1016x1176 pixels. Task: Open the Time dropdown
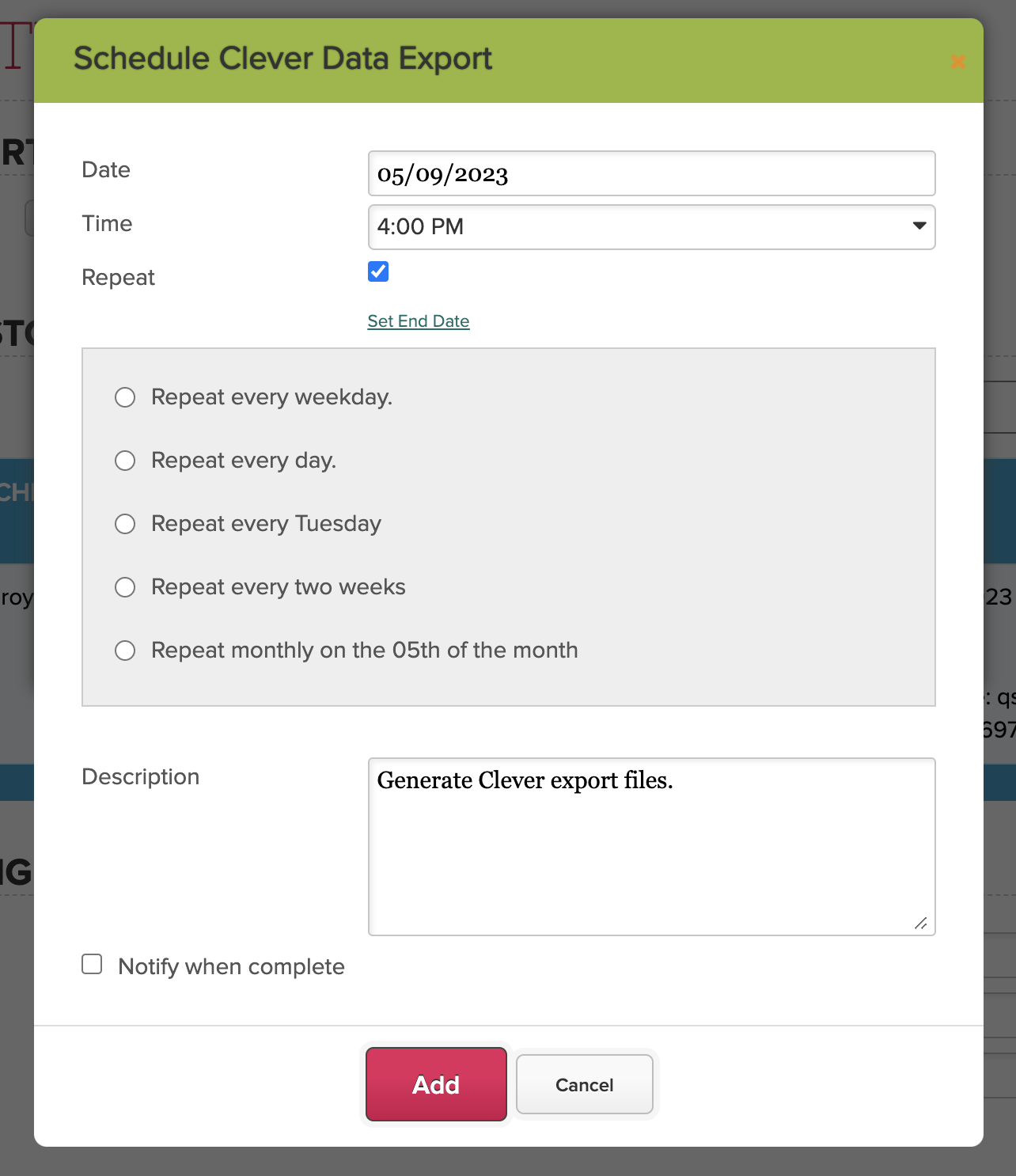coord(651,227)
